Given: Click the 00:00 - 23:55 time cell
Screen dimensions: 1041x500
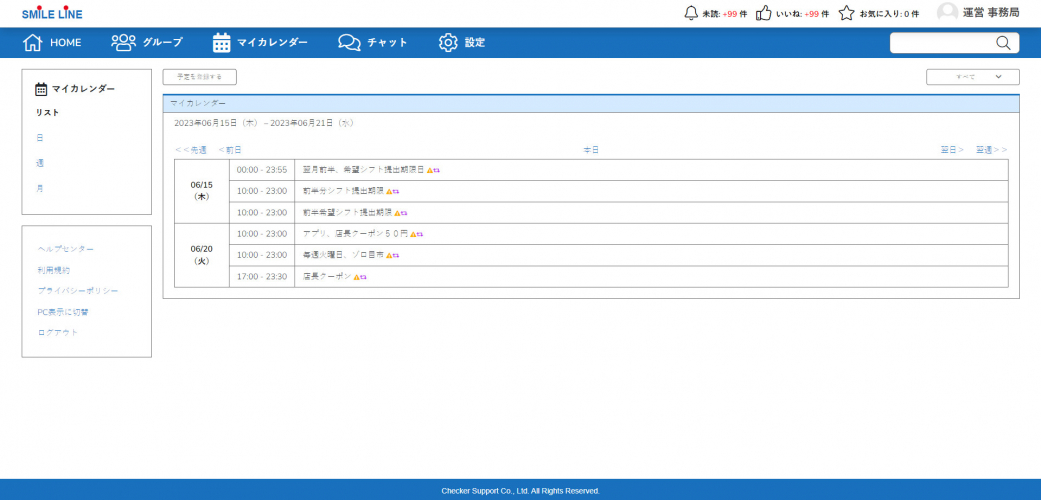Looking at the screenshot, I should 262,170.
